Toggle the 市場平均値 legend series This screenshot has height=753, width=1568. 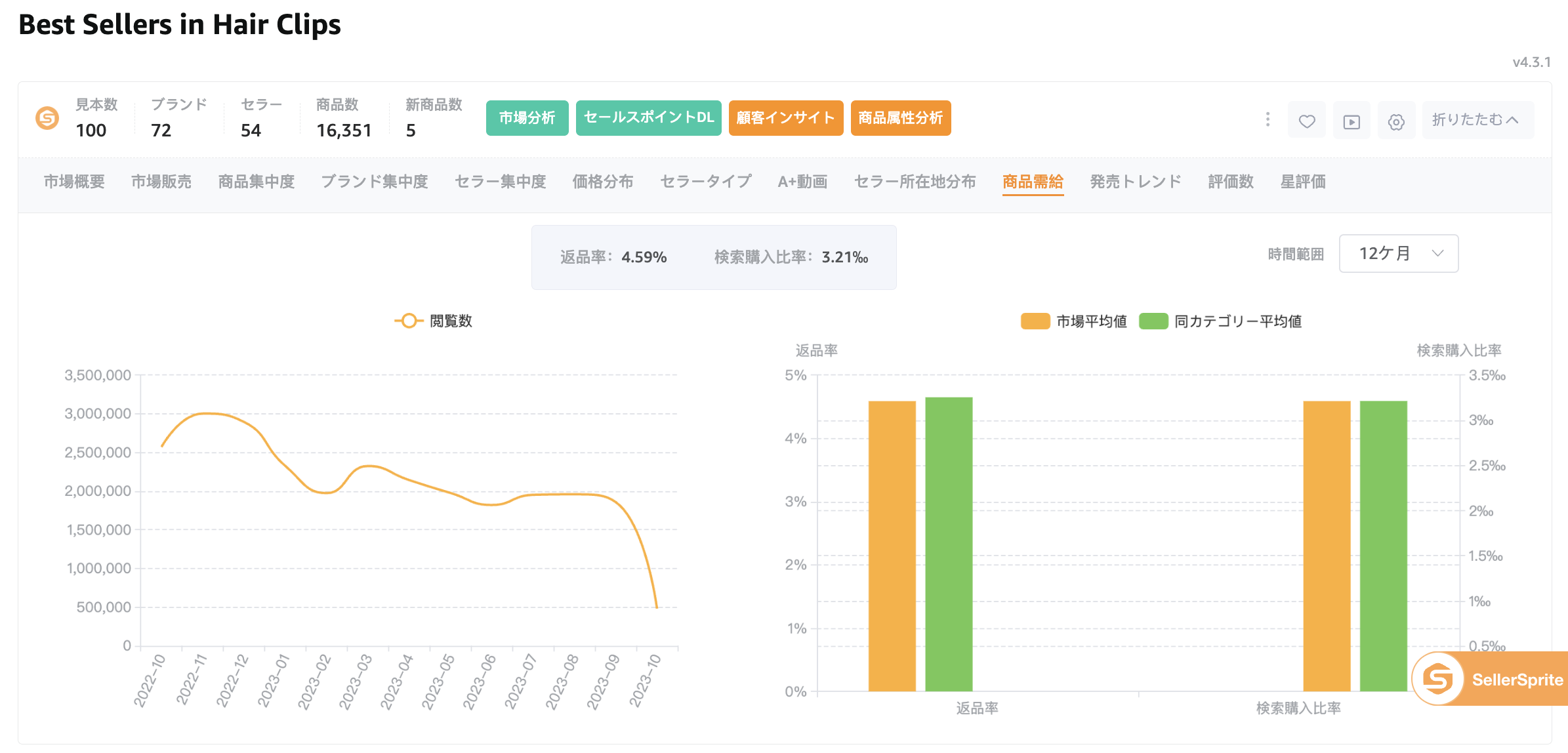point(1074,321)
